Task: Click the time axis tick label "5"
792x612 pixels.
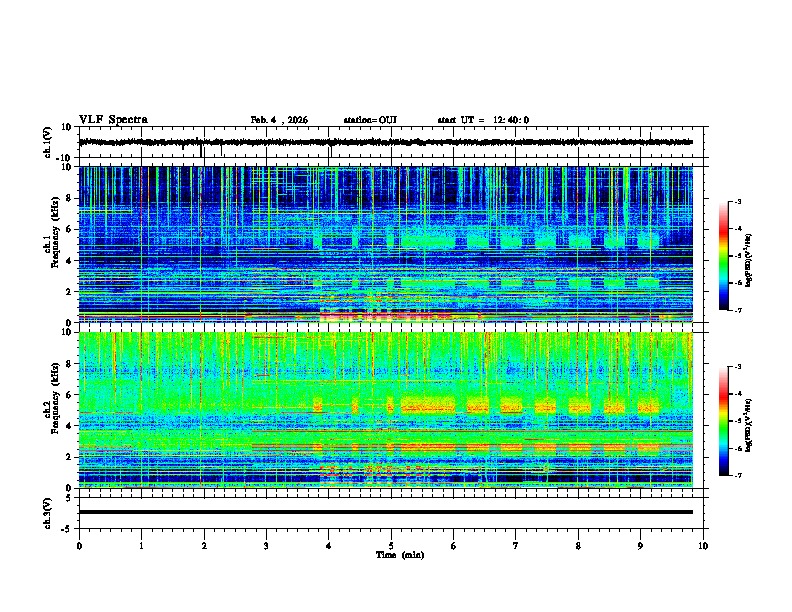Action: coord(391,546)
